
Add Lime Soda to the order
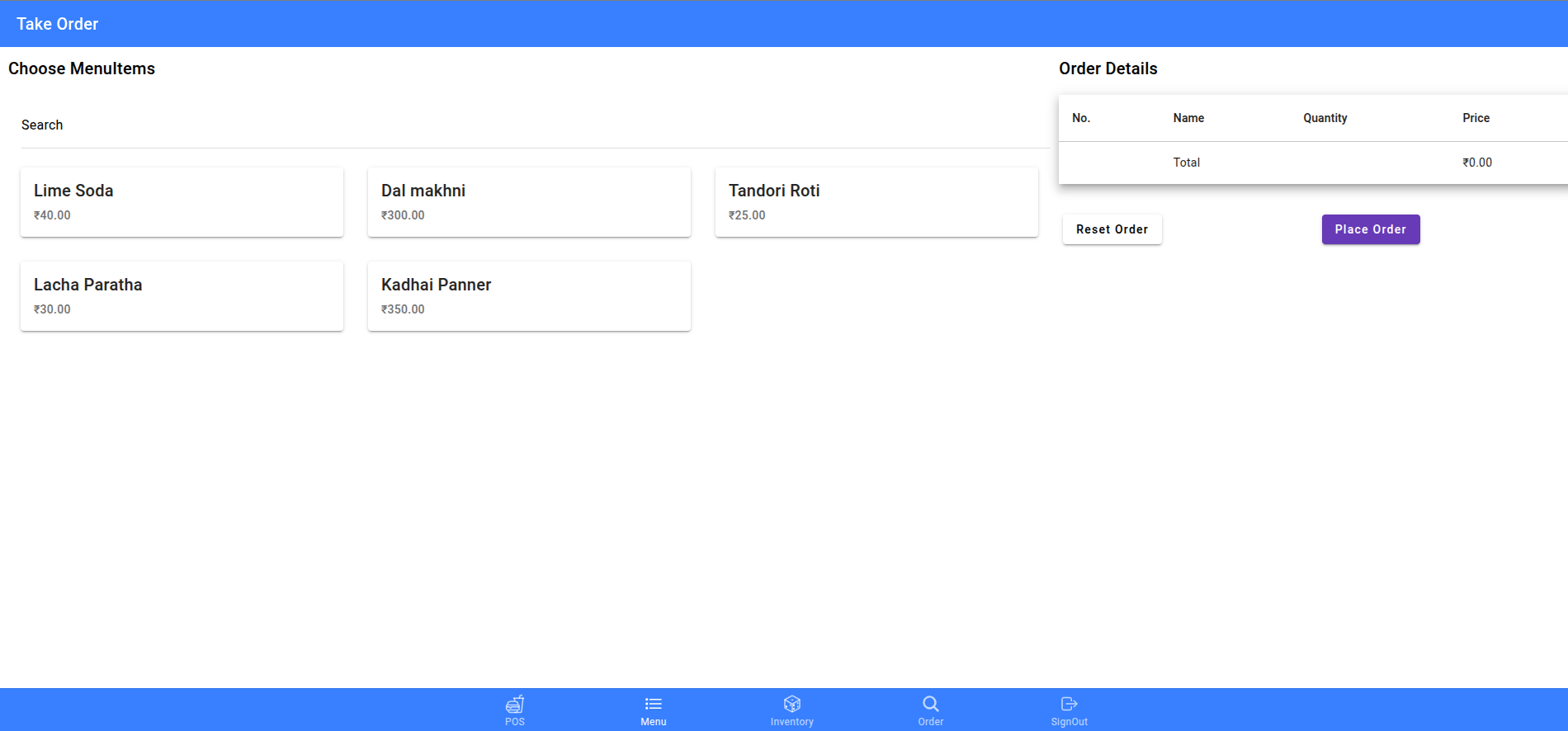(182, 202)
